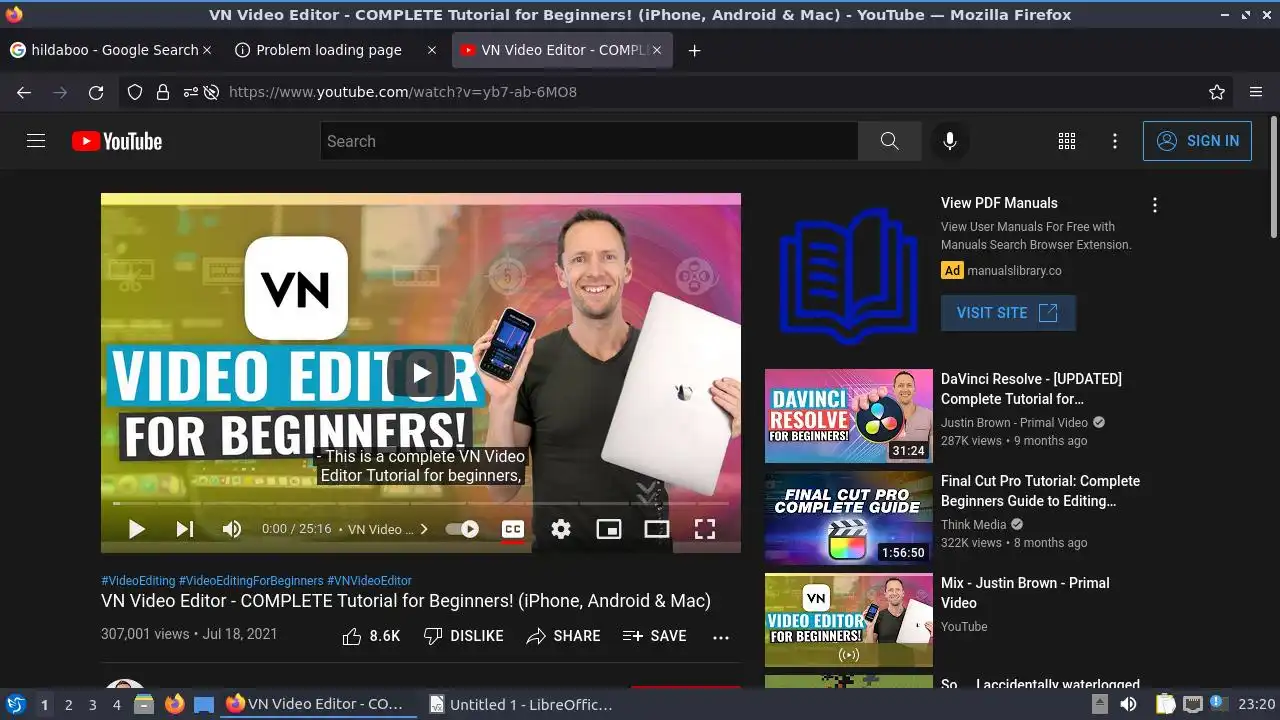Show site security padlock info

[163, 92]
